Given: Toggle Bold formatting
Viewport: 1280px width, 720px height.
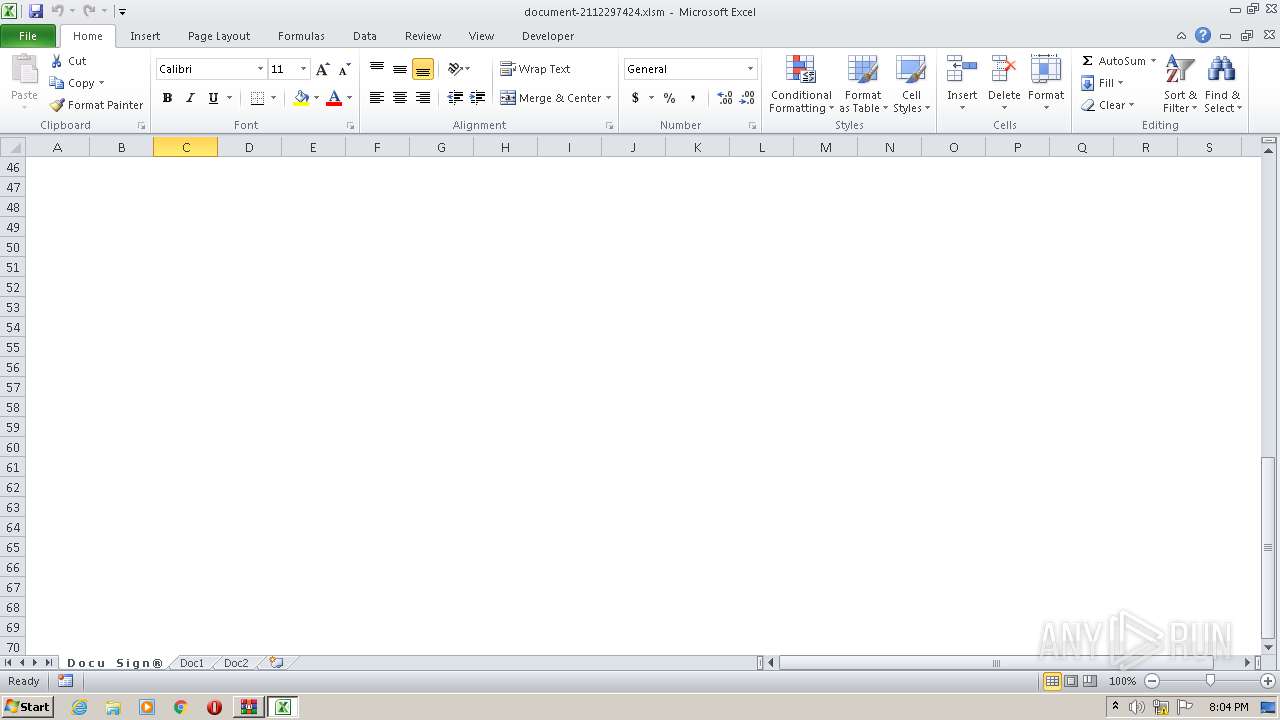Looking at the screenshot, I should tap(167, 98).
